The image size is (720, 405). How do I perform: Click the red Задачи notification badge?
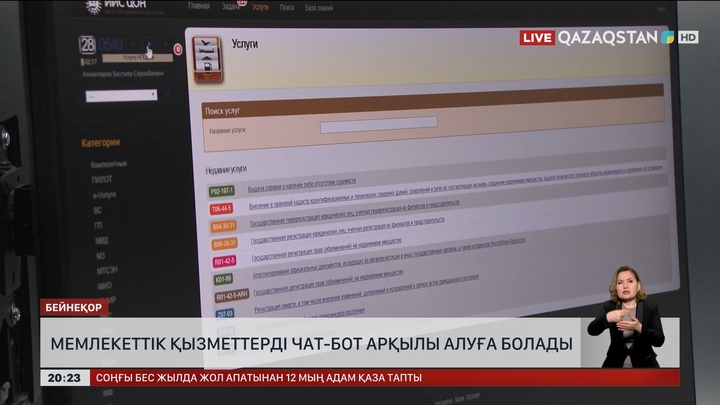pos(242,2)
